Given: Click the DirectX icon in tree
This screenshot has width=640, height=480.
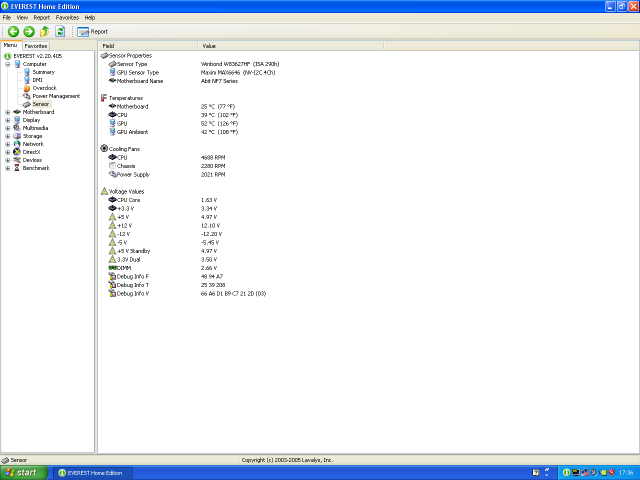Looking at the screenshot, I should 17,152.
